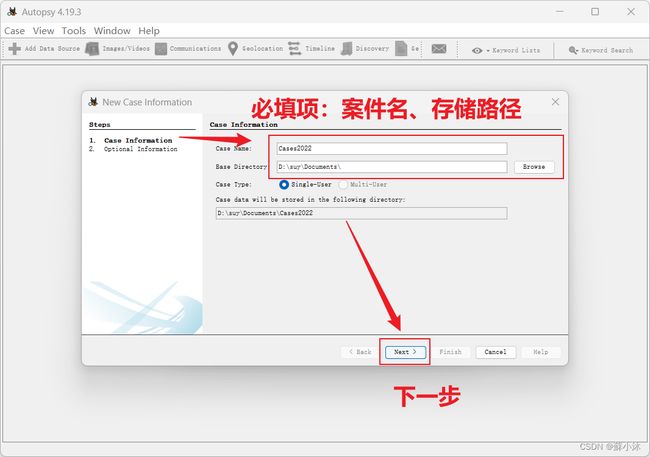Click the dialog Help button
Viewport: 650px width, 457px height.
[x=541, y=352]
